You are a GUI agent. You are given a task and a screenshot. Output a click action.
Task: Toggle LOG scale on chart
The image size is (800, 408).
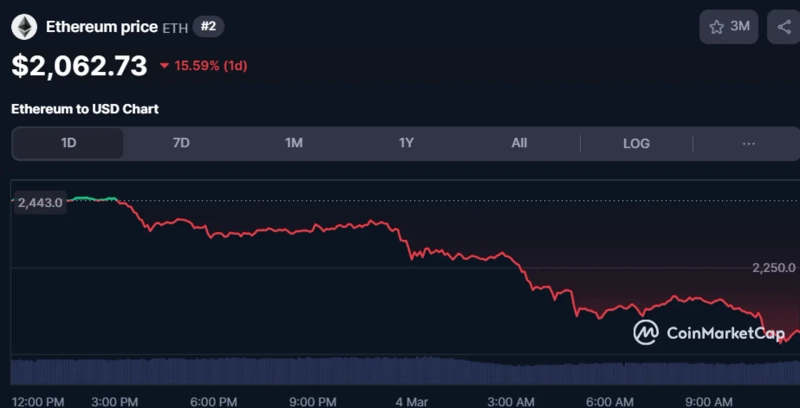tap(636, 143)
